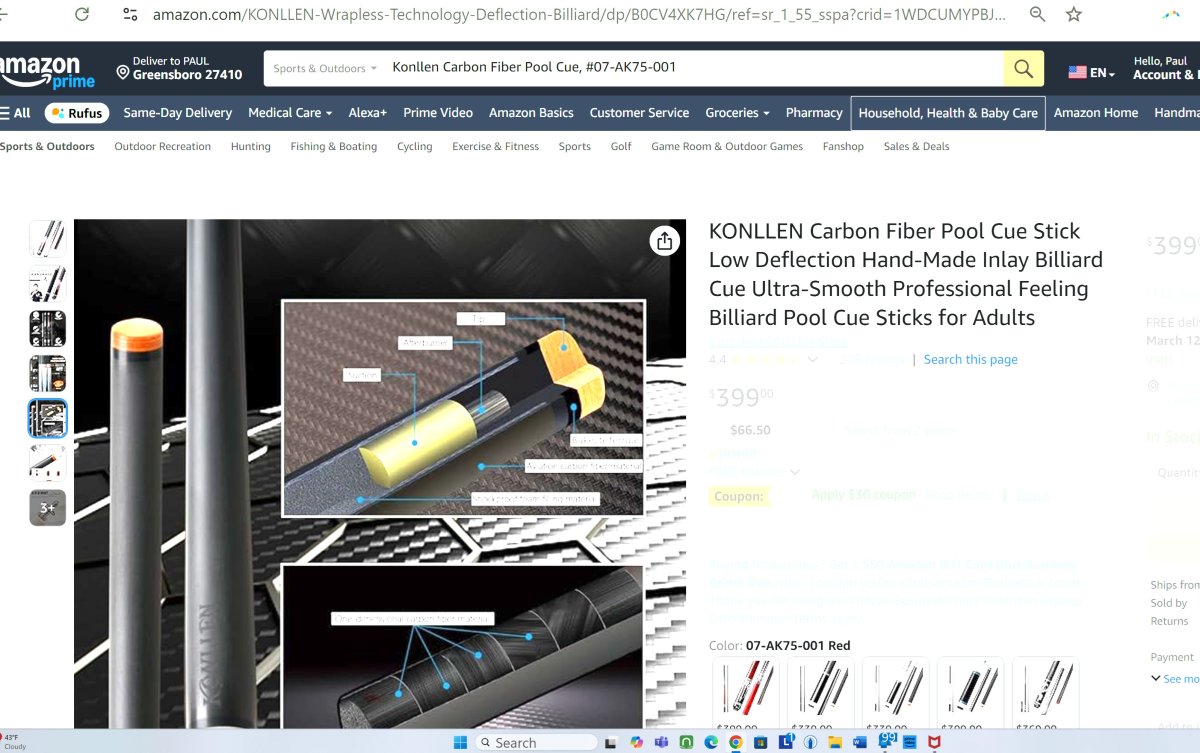Open the 3+ more images thumbnail
Viewport: 1200px width, 753px height.
(48, 508)
